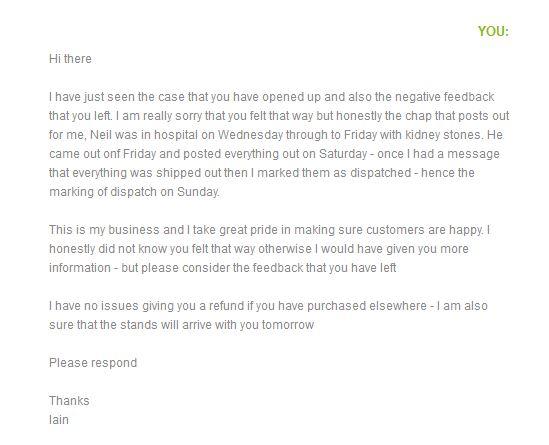
Task: Click the word 'hospital' in the message
Action: (x=176, y=135)
